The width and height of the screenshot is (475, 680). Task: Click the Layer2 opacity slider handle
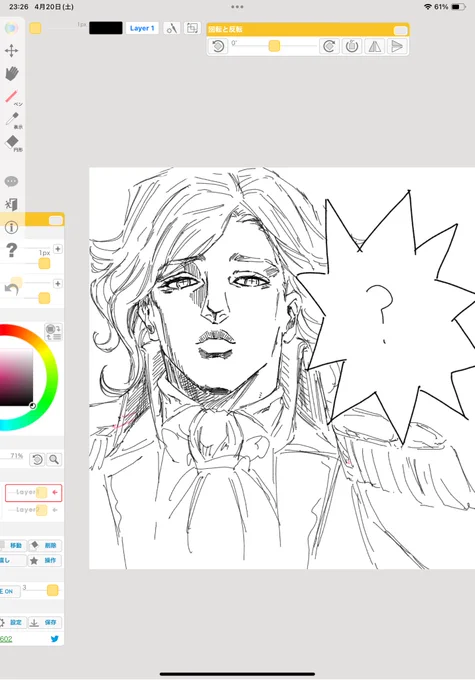42,510
